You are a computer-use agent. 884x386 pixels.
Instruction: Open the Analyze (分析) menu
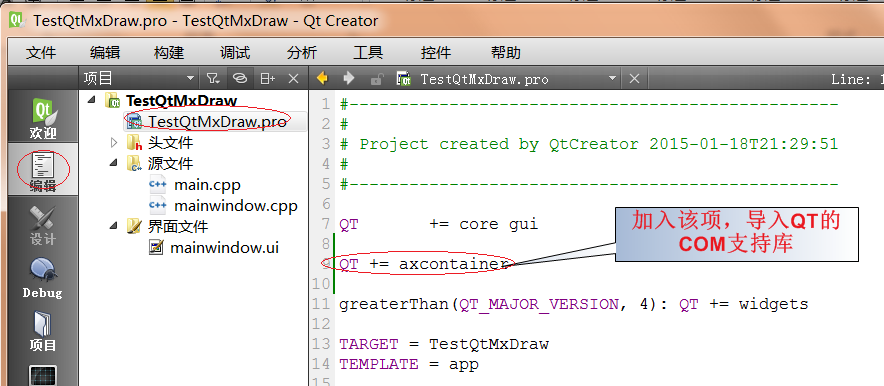click(x=302, y=53)
